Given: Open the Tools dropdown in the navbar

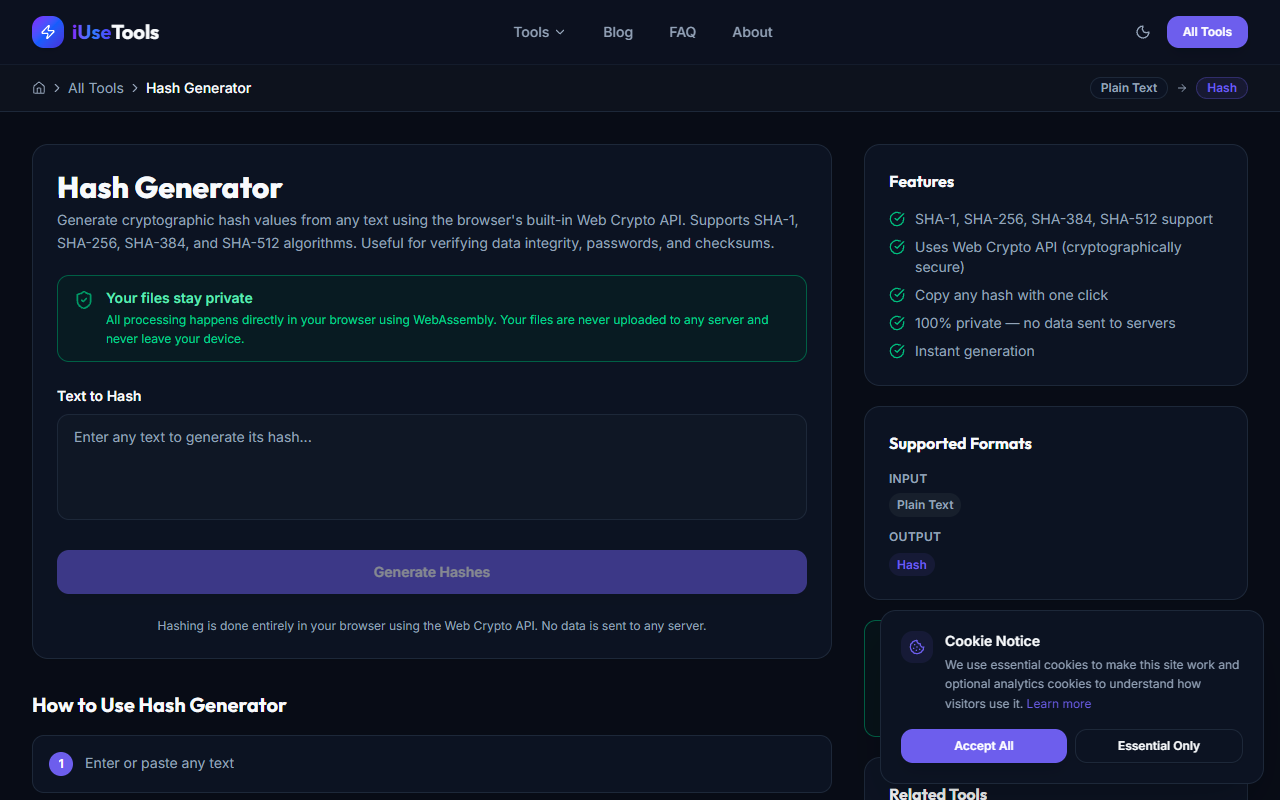Looking at the screenshot, I should [x=538, y=31].
